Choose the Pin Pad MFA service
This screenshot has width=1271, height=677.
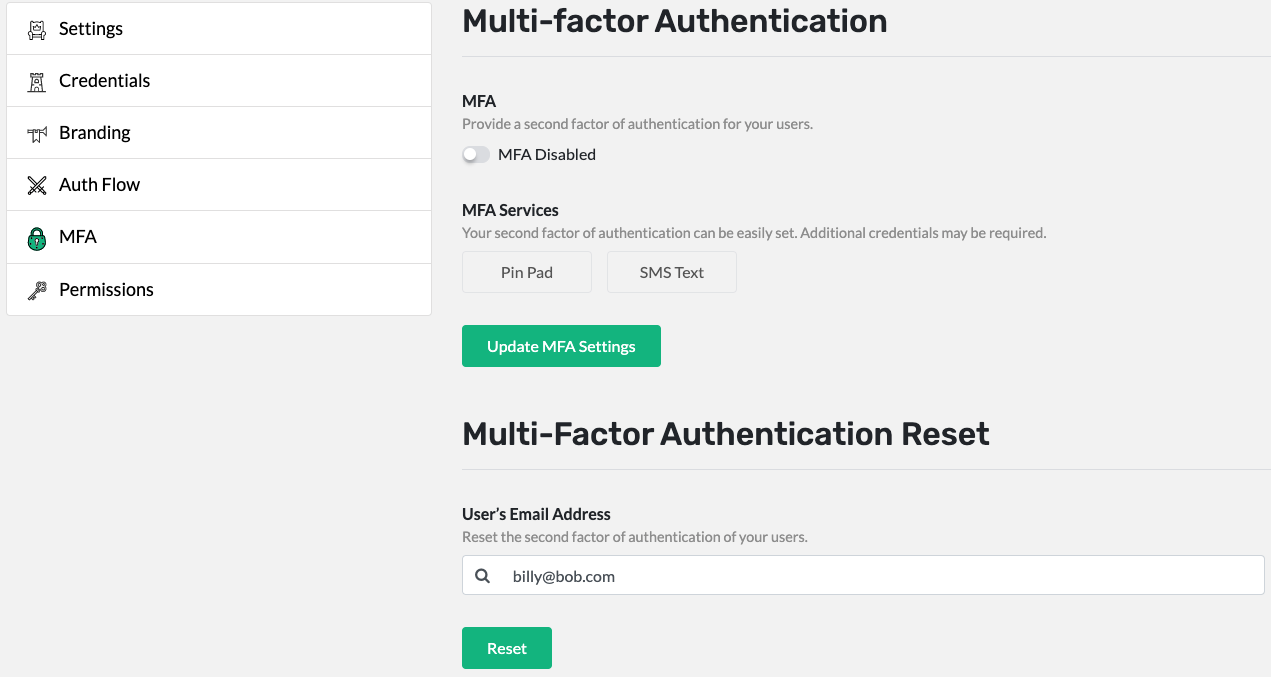[527, 272]
